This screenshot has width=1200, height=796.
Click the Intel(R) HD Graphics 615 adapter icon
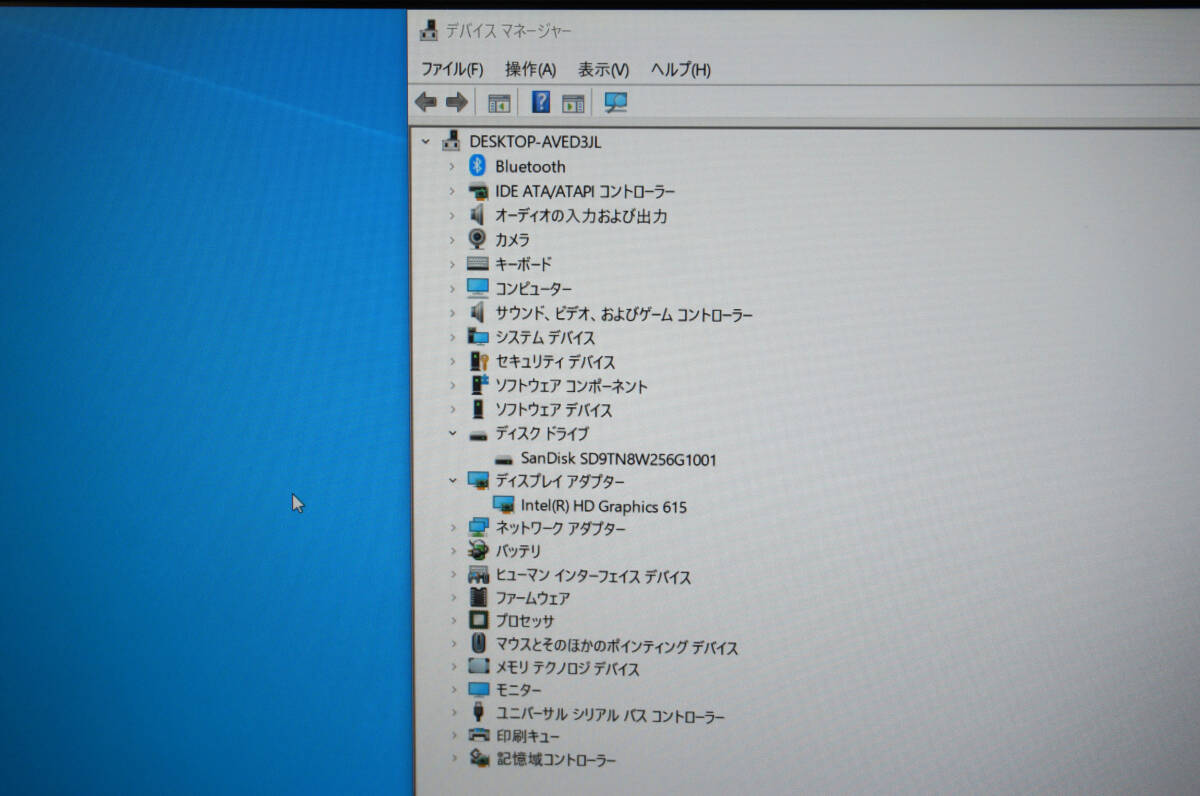click(506, 506)
